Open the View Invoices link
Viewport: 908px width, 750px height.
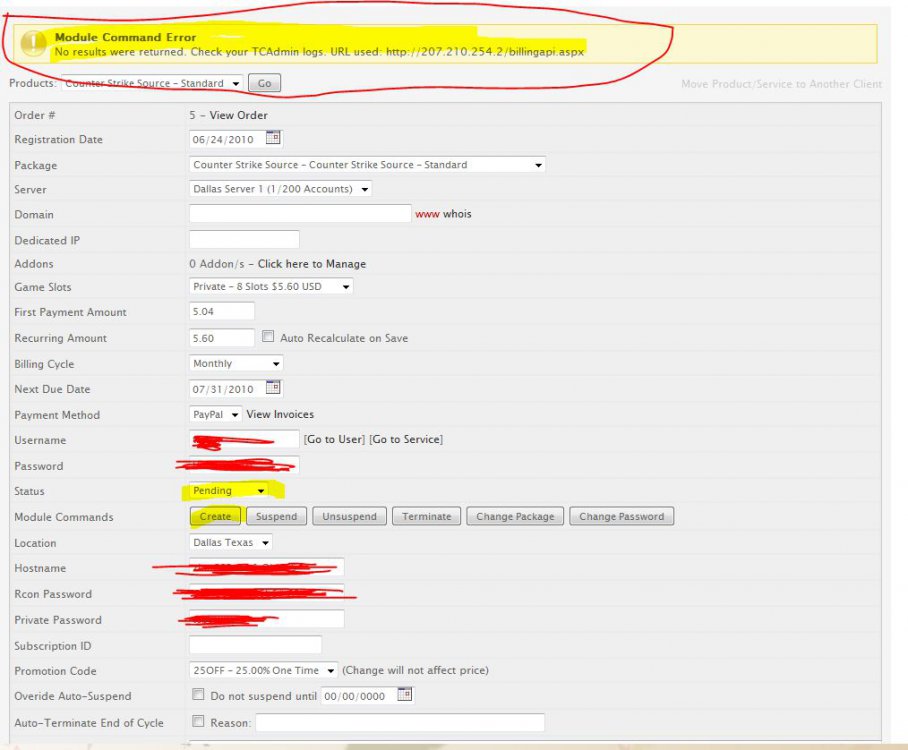click(280, 414)
